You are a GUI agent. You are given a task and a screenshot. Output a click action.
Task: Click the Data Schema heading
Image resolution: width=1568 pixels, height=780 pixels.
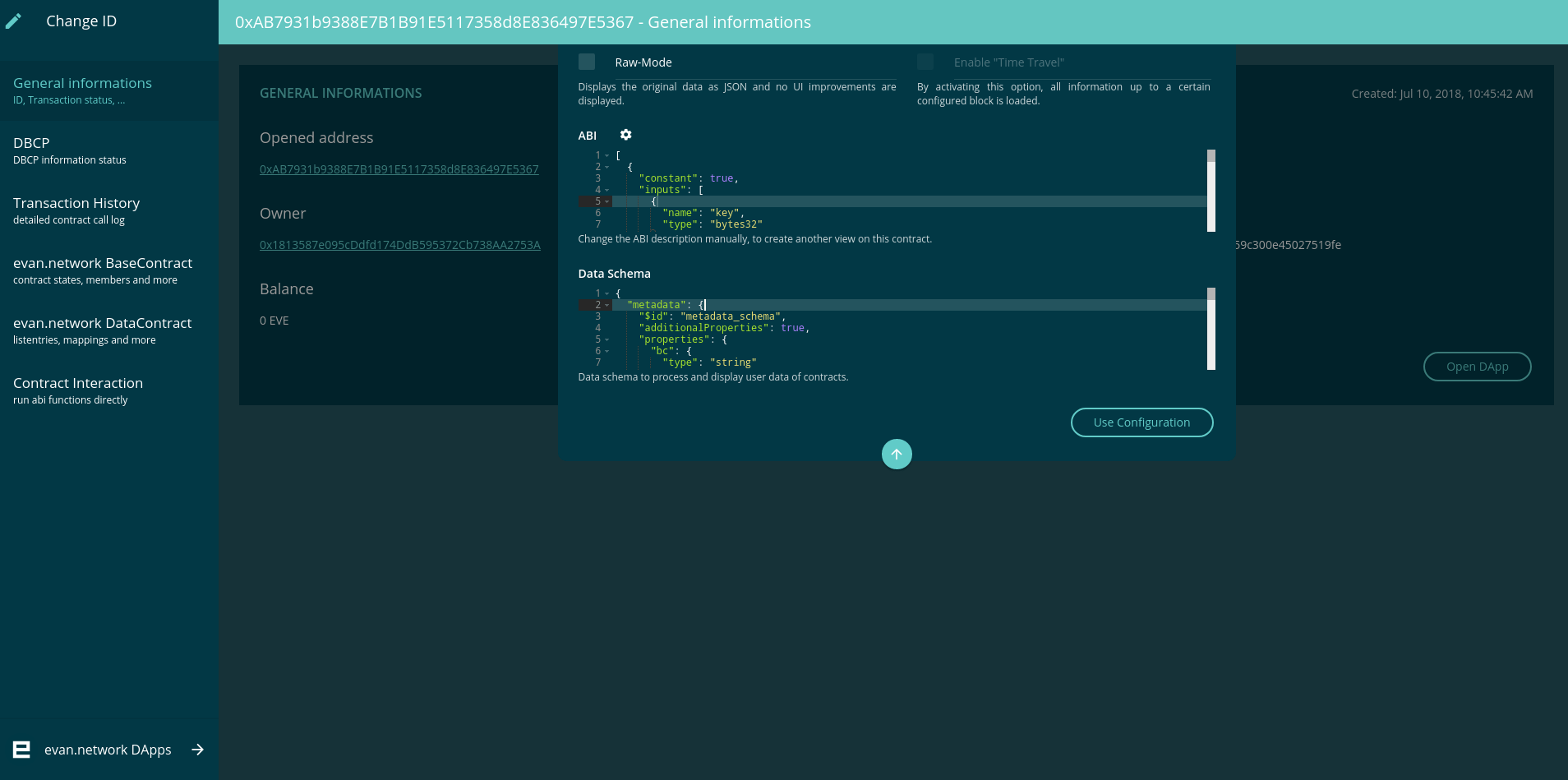pyautogui.click(x=614, y=274)
